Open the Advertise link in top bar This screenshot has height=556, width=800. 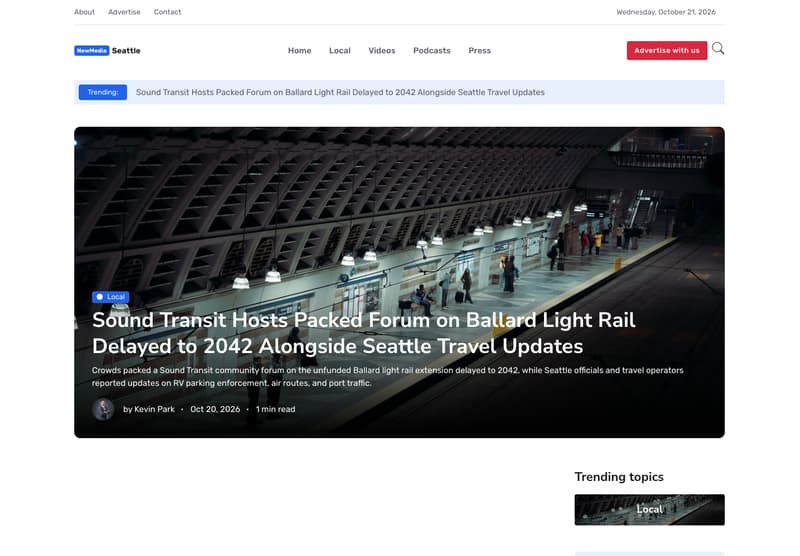tap(124, 12)
